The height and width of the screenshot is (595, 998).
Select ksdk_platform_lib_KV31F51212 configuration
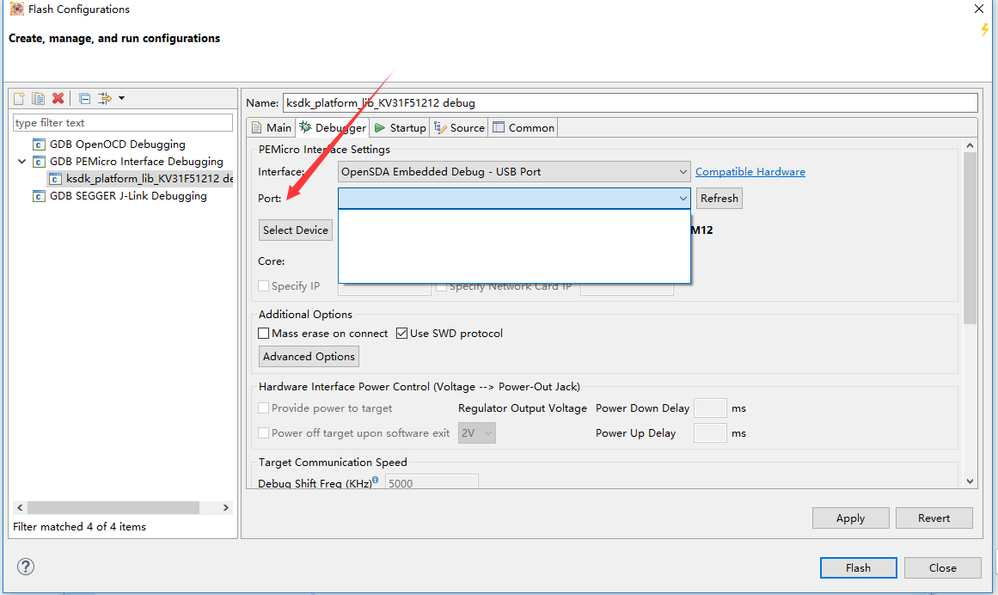149,179
